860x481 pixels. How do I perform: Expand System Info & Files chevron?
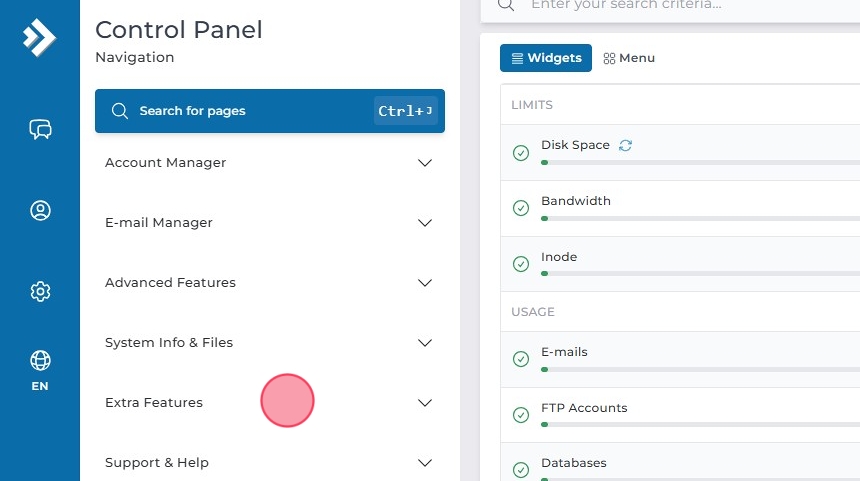(425, 343)
